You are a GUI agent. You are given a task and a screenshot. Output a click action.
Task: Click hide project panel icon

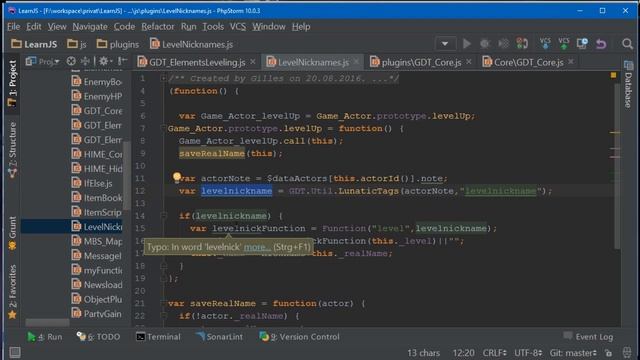122,61
